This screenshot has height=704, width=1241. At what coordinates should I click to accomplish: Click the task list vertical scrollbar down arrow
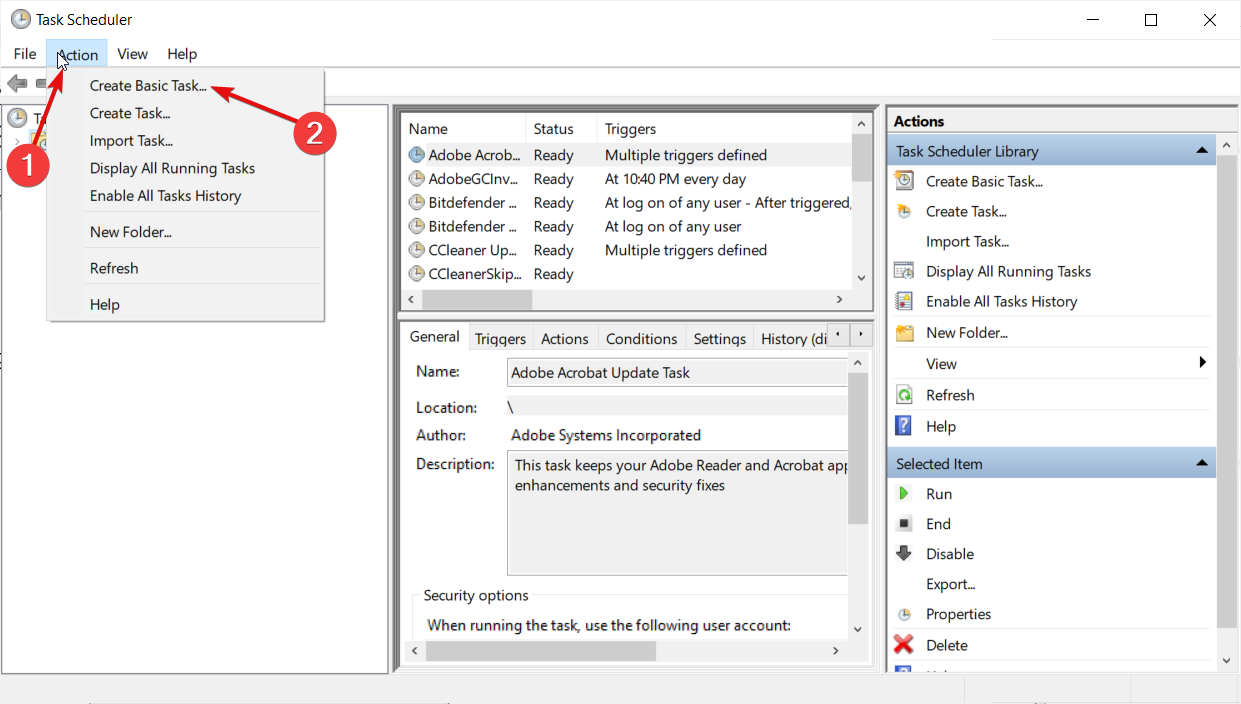pyautogui.click(x=861, y=278)
